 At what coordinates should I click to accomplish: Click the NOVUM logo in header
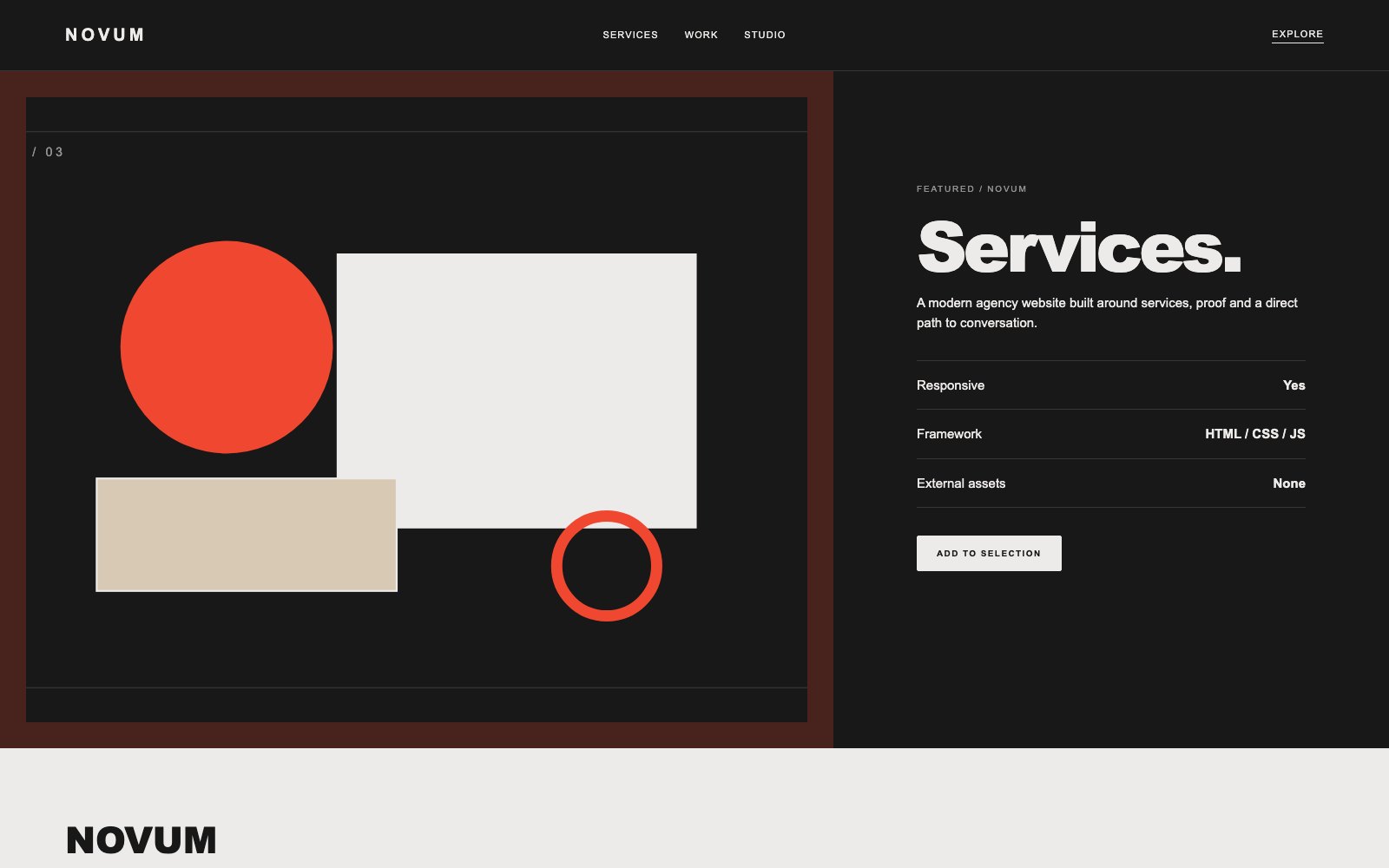point(105,35)
